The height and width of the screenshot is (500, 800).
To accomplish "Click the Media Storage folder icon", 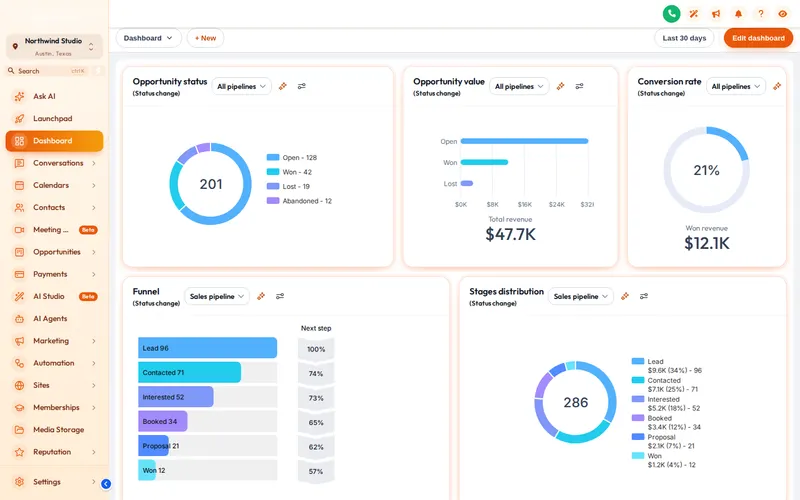I will (x=19, y=430).
